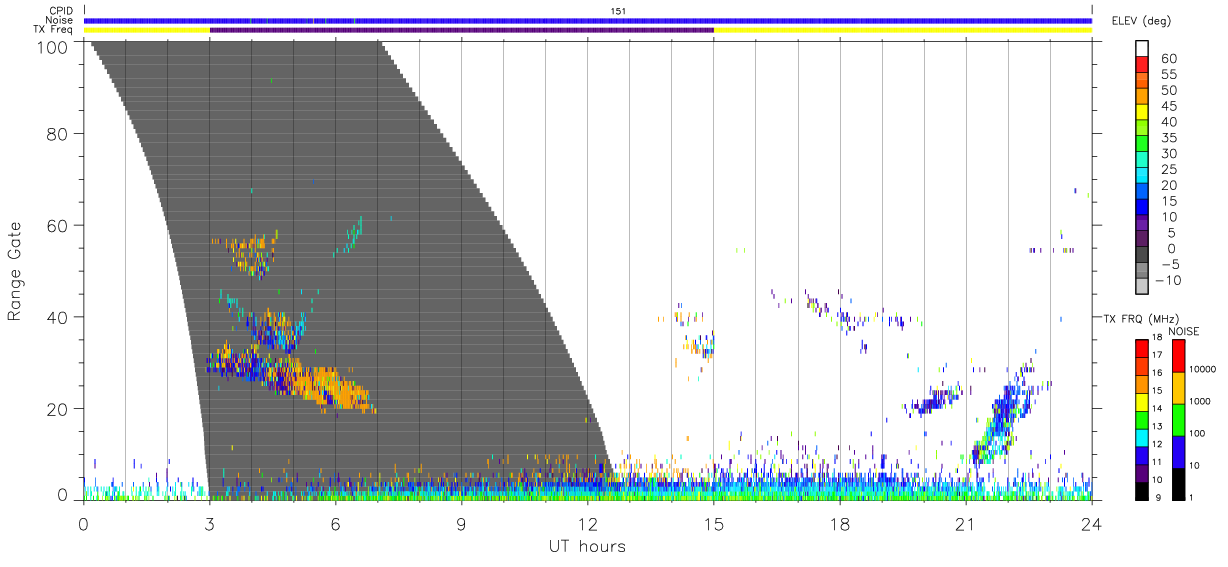Click the '45' label on the ELEV colorbar
The height and width of the screenshot is (567, 1228).
click(x=1167, y=107)
